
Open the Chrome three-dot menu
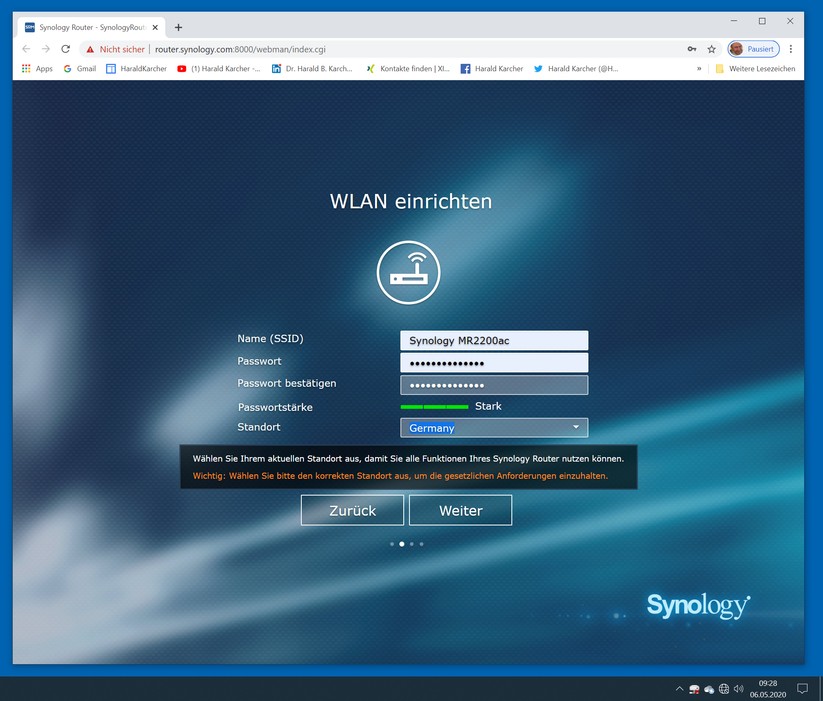coord(791,48)
